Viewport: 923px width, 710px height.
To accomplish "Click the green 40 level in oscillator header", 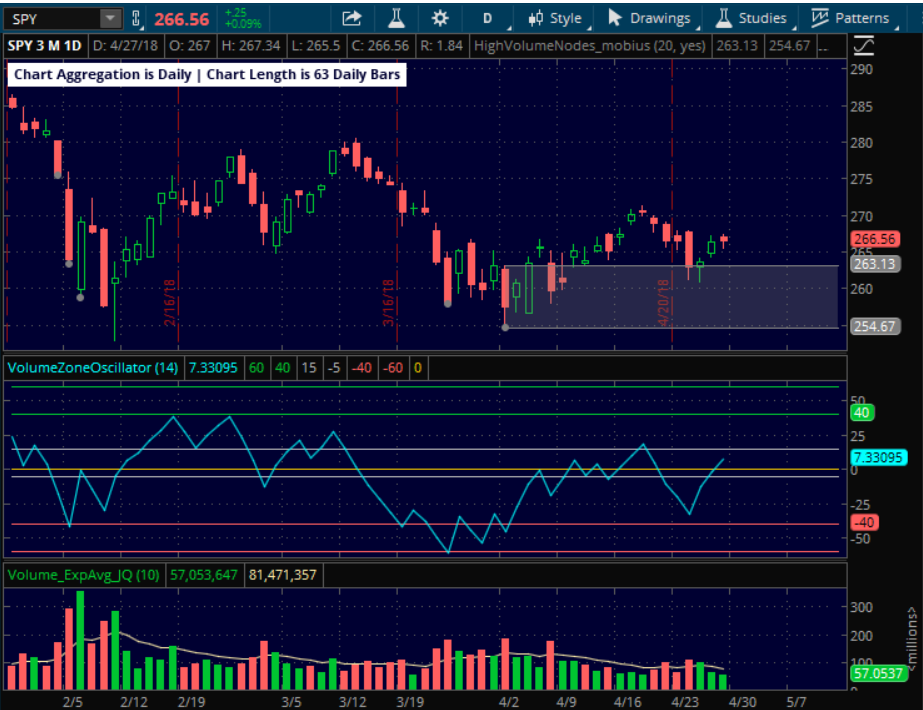I will (x=283, y=368).
